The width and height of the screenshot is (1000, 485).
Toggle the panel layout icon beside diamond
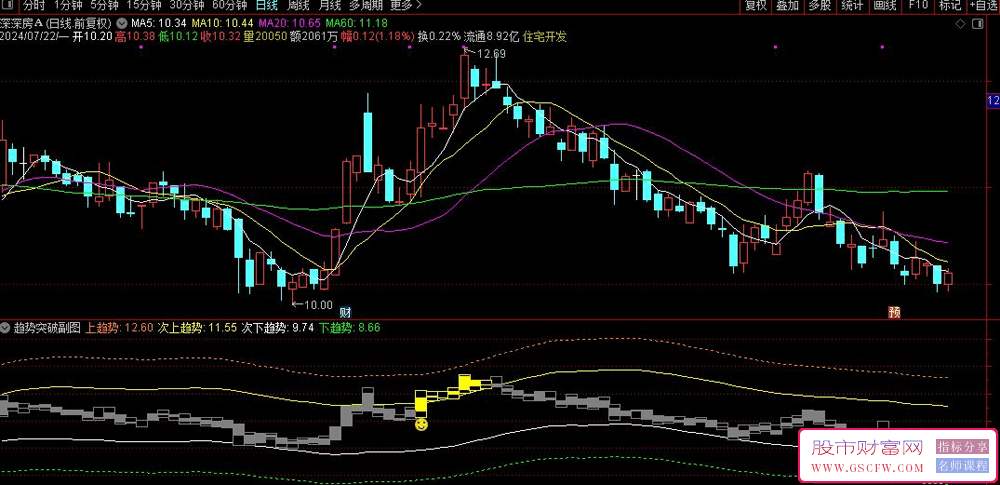[x=978, y=24]
